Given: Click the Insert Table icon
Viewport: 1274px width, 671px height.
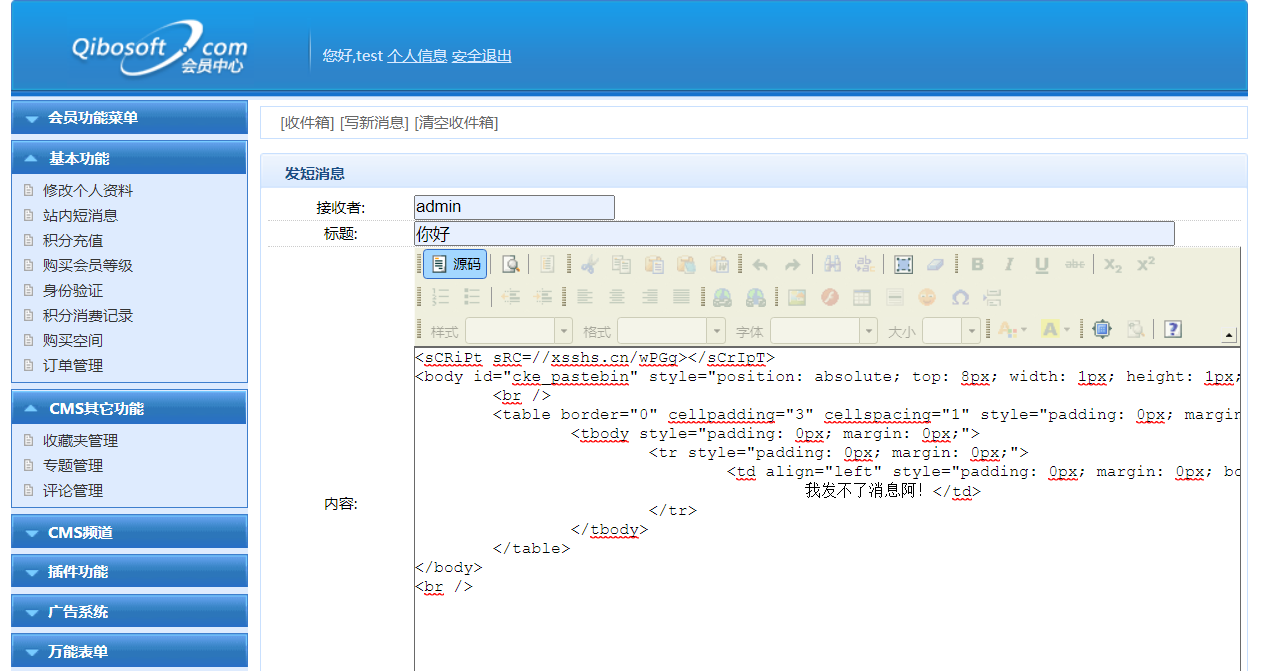Looking at the screenshot, I should (861, 297).
